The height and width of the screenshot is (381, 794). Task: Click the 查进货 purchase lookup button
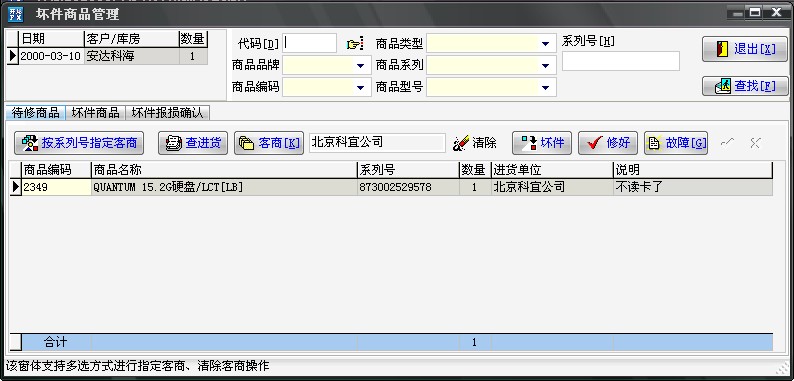pos(193,143)
